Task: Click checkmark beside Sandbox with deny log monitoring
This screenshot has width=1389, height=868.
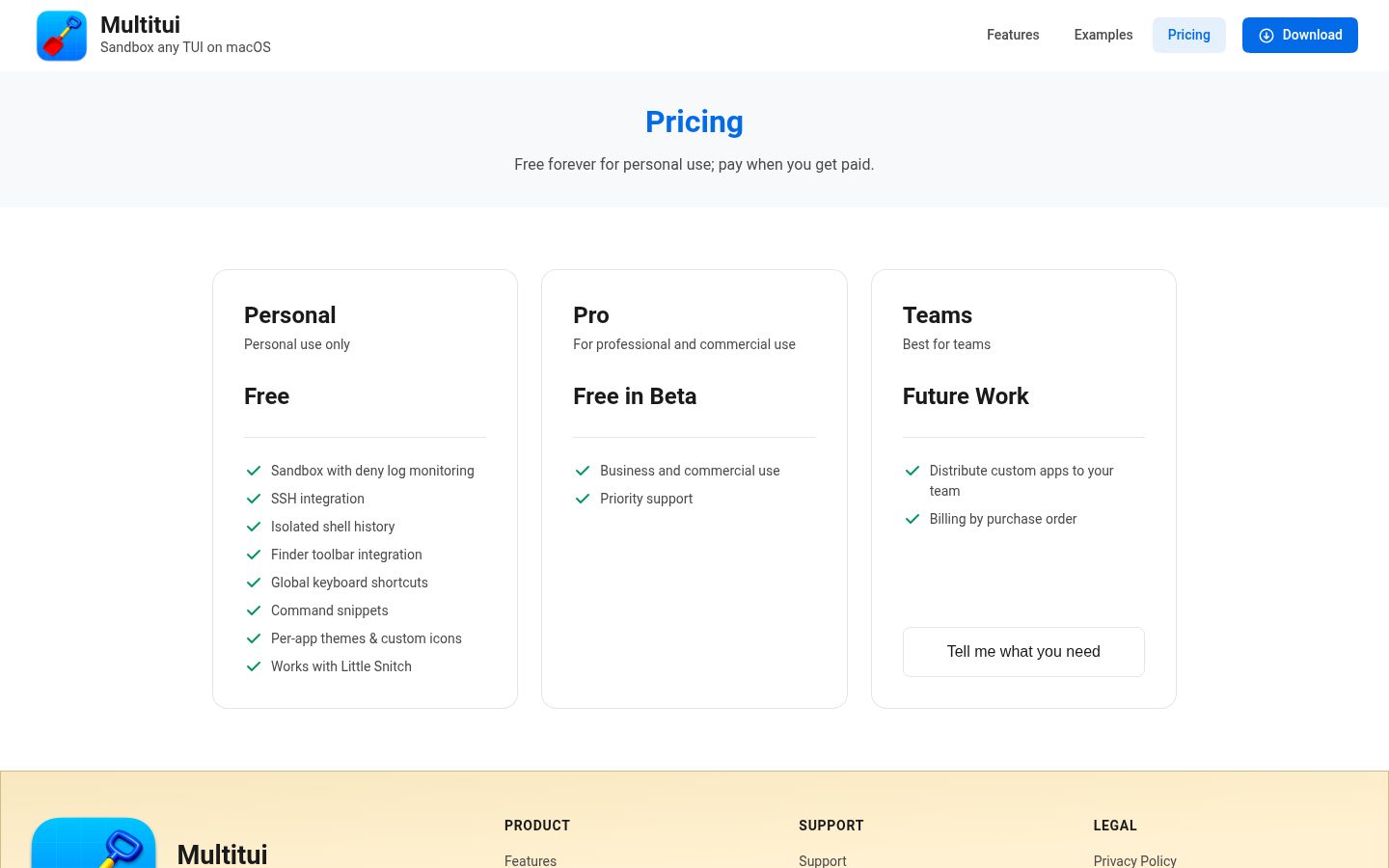Action: point(254,471)
